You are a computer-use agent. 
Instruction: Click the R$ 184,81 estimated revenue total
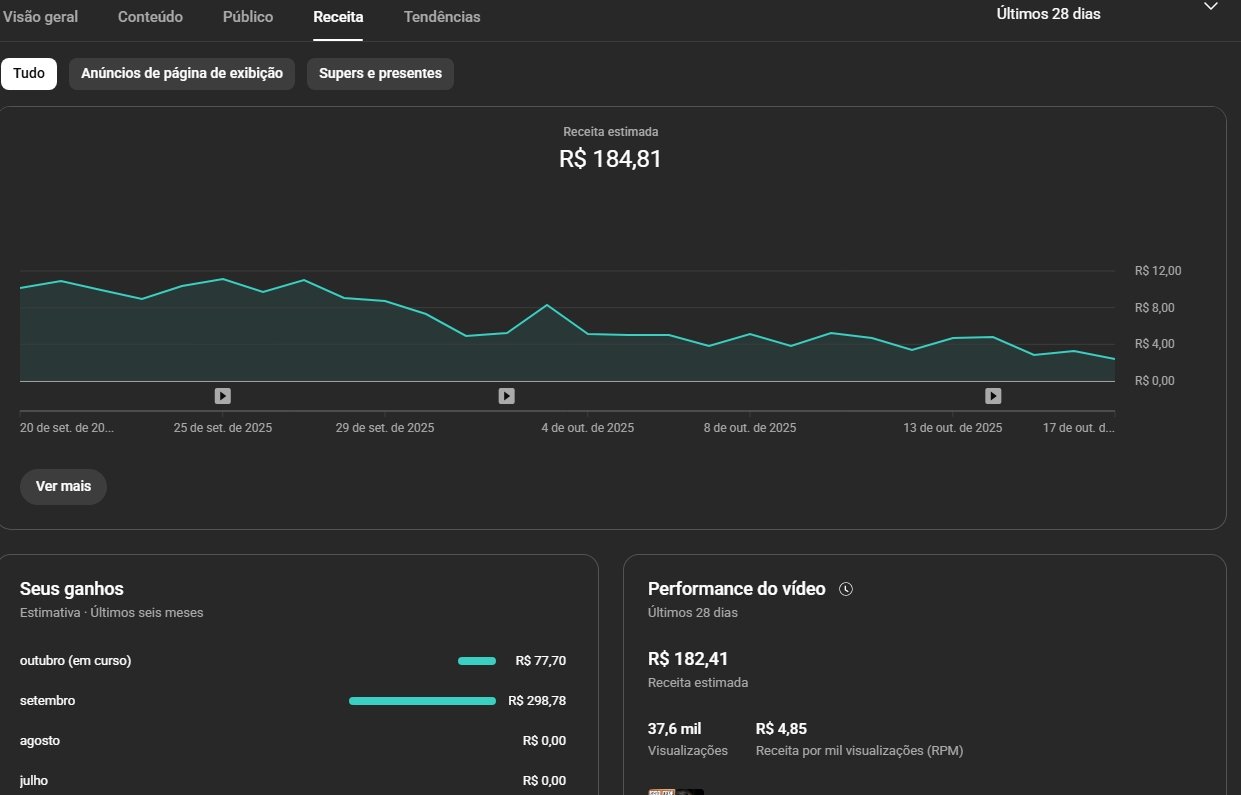pyautogui.click(x=610, y=159)
